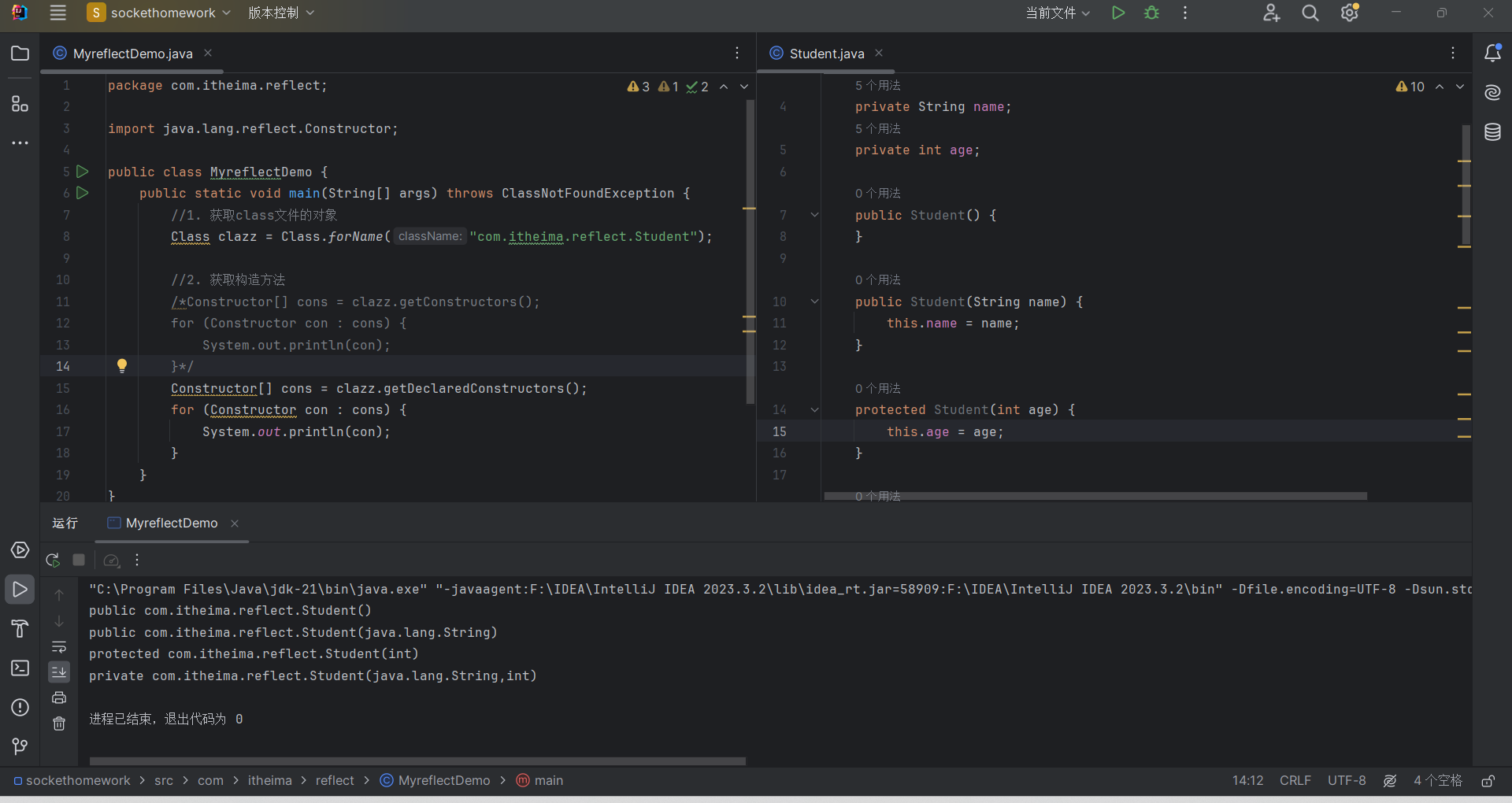Close the Student.java editor tab
1512x803 pixels.
[879, 53]
